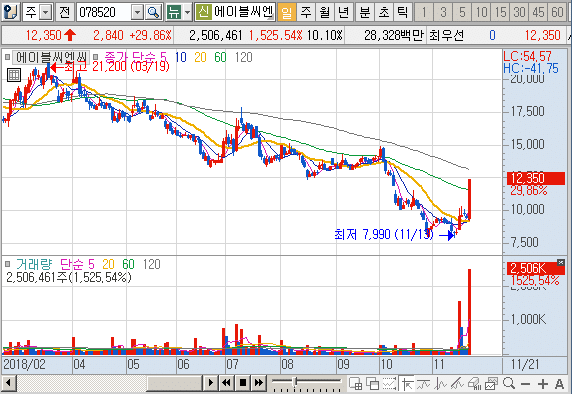Click the play forward button
This screenshot has width=572, height=394.
coord(210,383)
